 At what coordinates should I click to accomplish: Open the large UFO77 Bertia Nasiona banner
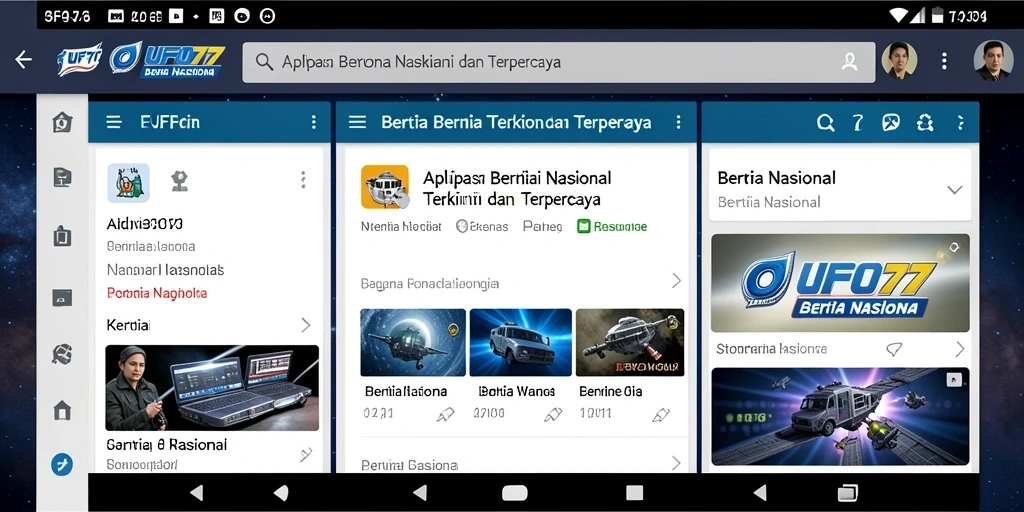840,283
